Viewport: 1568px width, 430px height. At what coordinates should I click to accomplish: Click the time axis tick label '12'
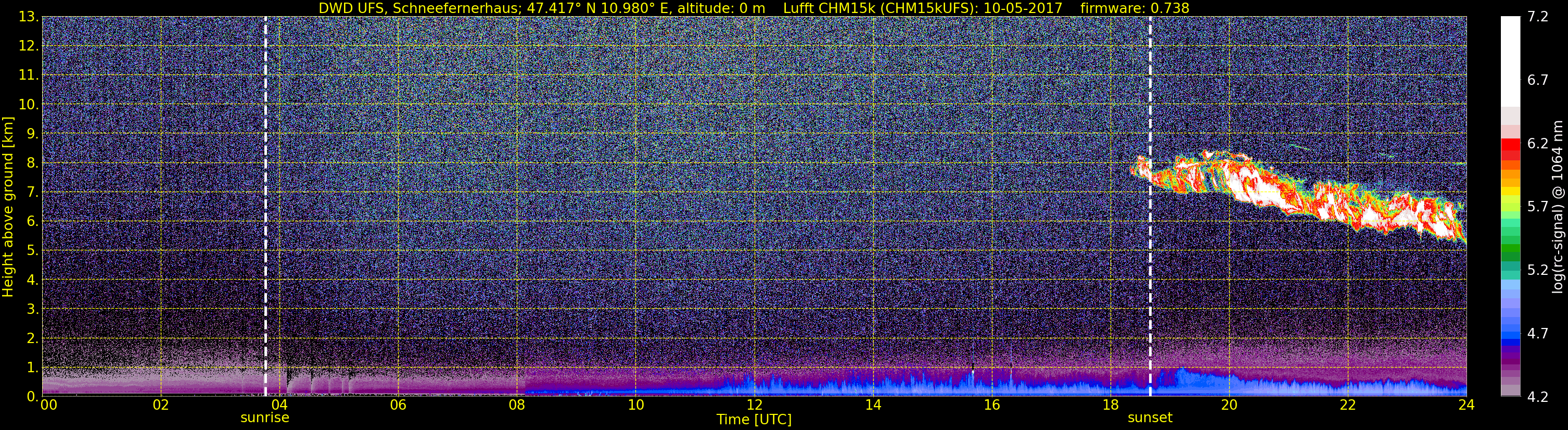coord(754,405)
